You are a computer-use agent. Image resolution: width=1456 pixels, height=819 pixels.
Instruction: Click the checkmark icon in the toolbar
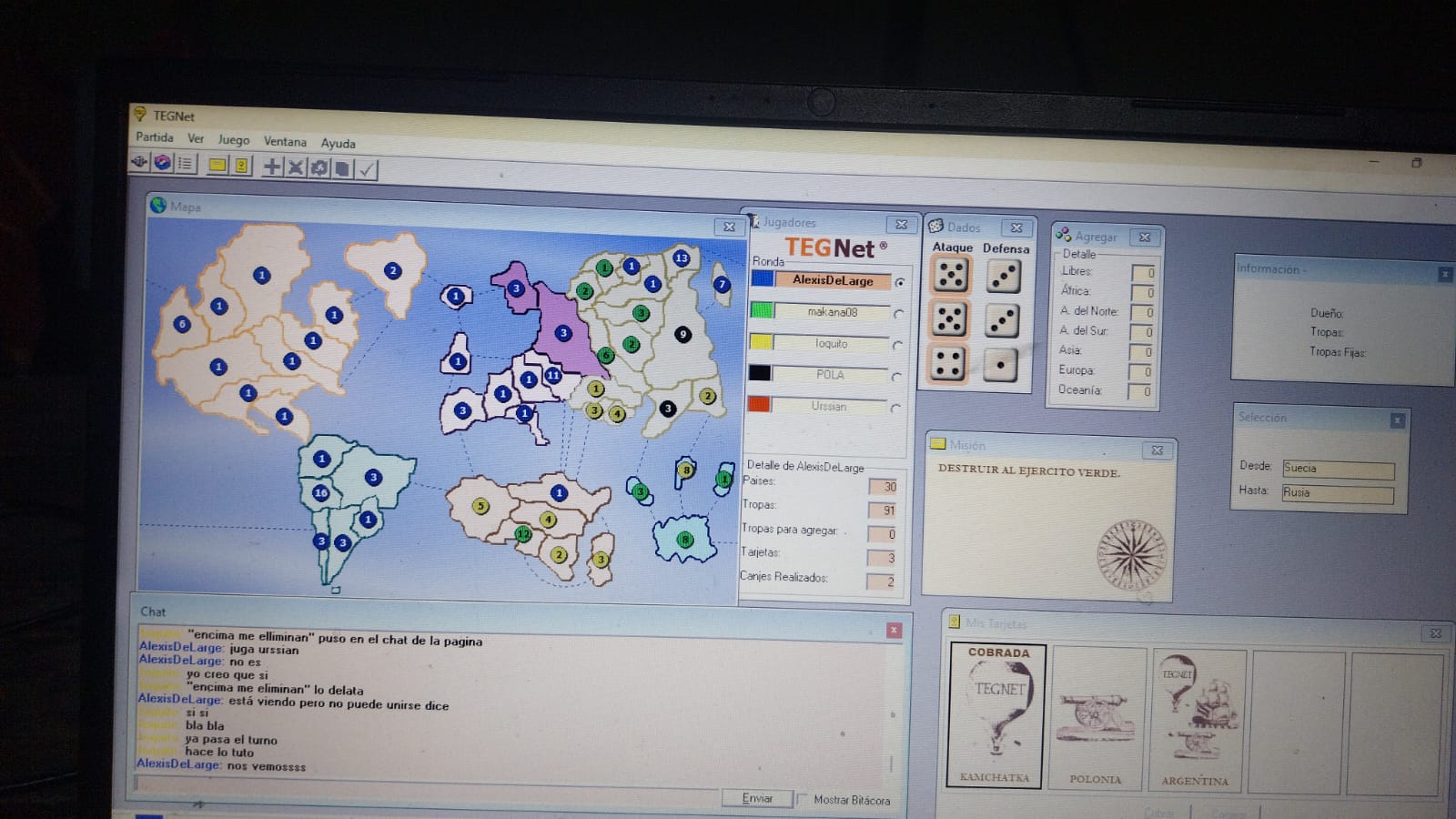(x=367, y=169)
